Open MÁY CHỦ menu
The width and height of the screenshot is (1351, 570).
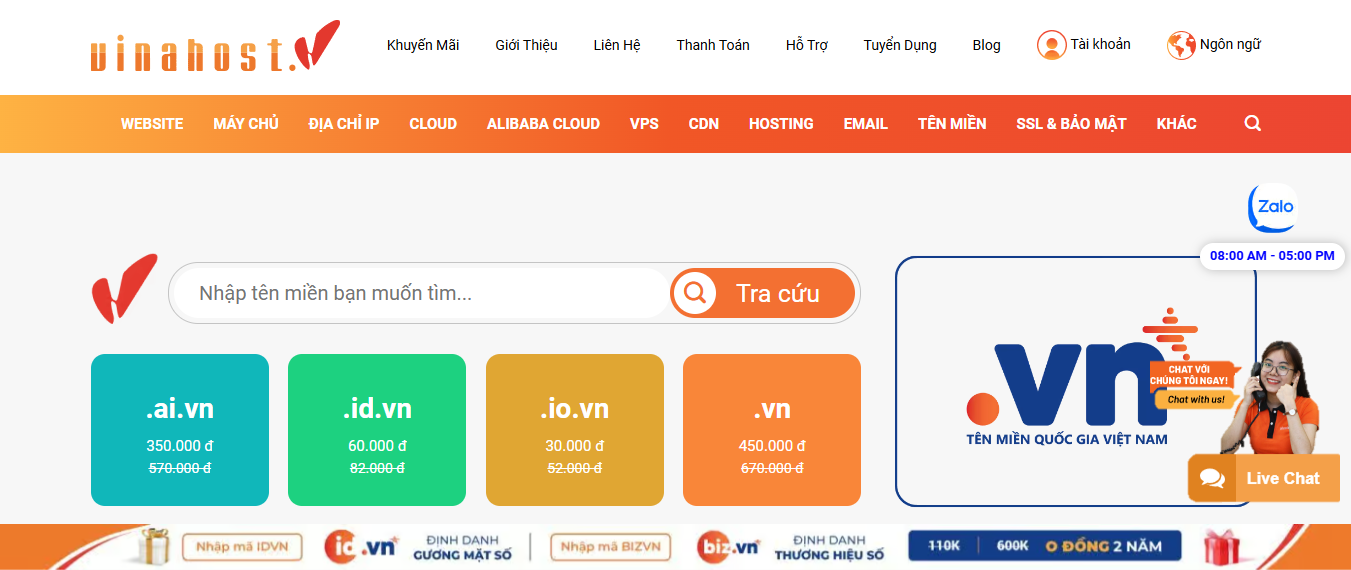click(x=246, y=124)
